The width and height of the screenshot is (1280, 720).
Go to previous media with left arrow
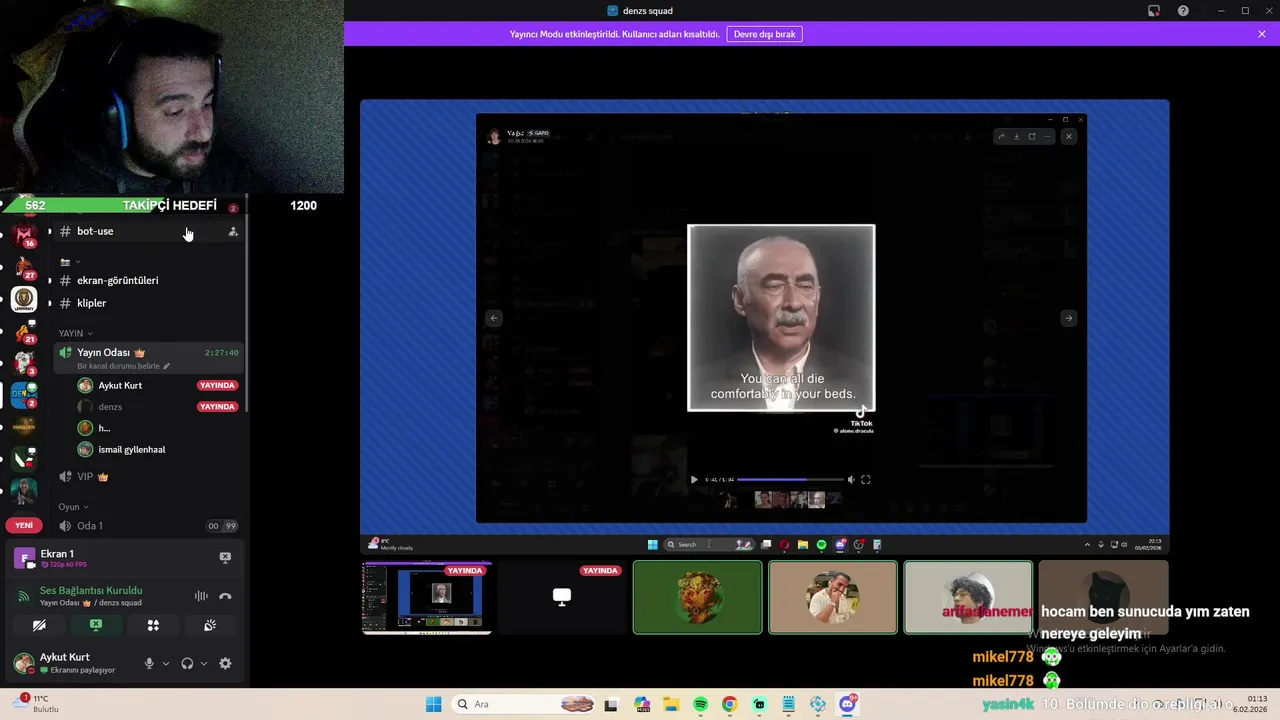click(494, 318)
